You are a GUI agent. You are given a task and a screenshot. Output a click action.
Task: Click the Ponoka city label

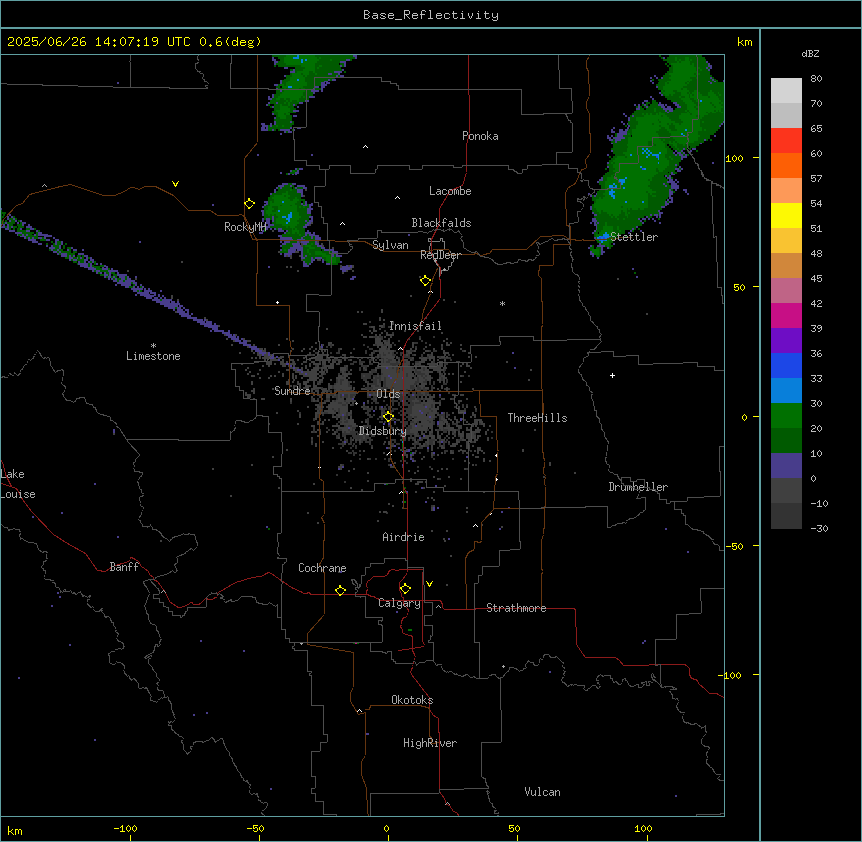tap(480, 136)
